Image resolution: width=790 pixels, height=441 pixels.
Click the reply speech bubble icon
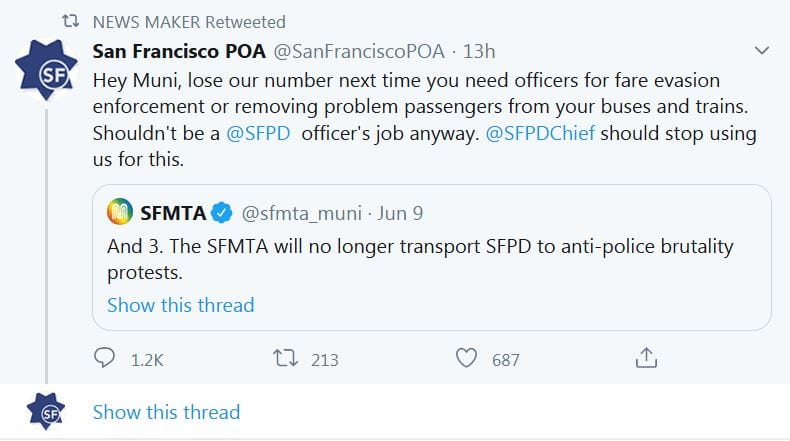(x=105, y=358)
